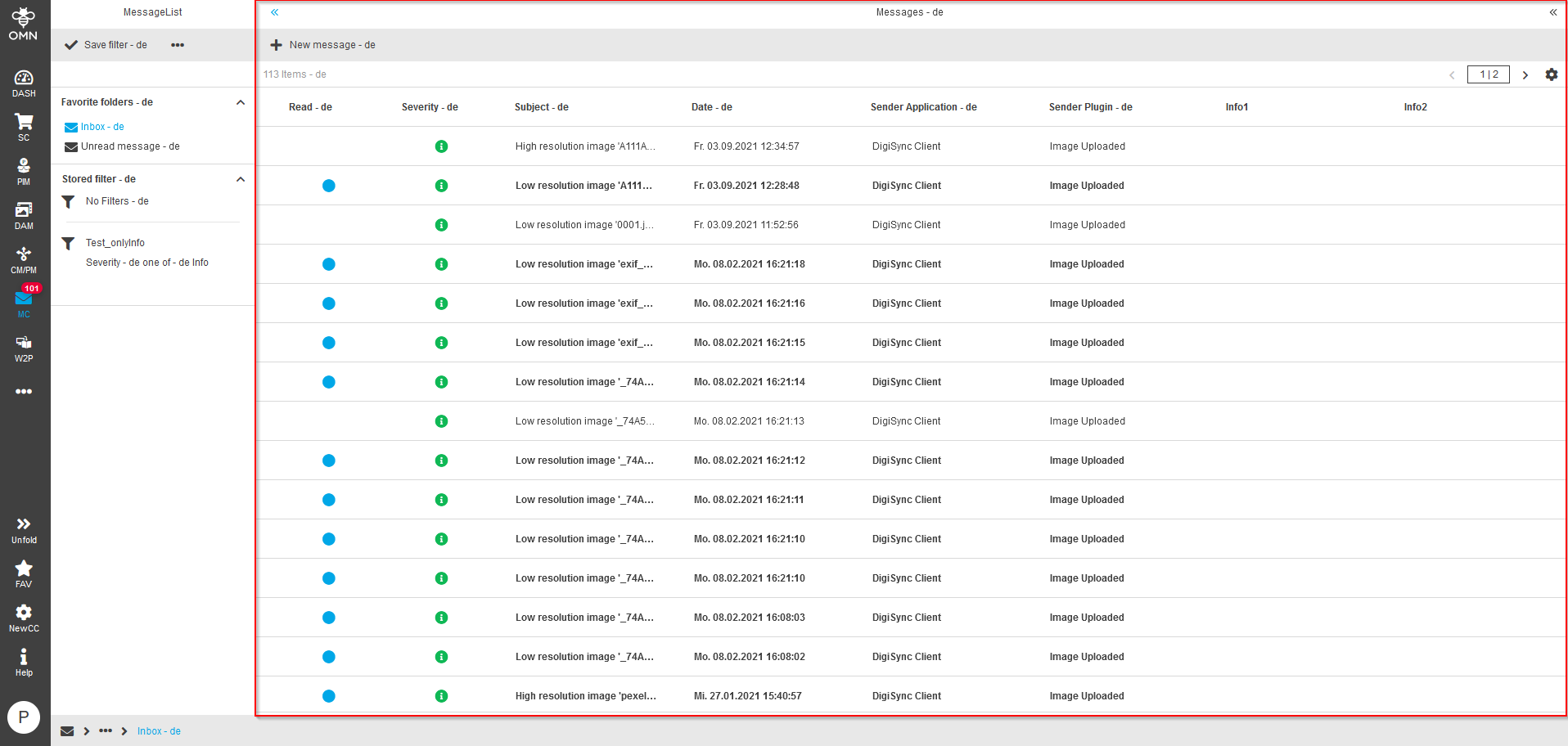
Task: Collapse the Stored filter section
Action: 241,179
